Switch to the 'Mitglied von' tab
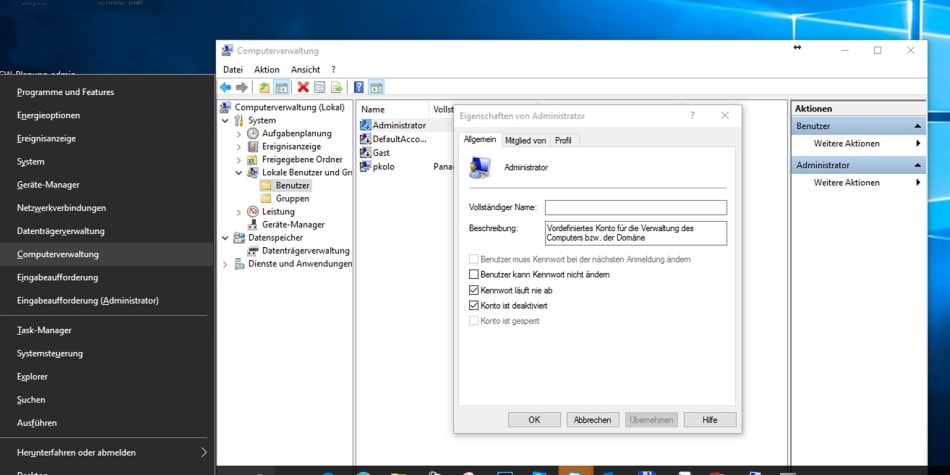 (525, 141)
